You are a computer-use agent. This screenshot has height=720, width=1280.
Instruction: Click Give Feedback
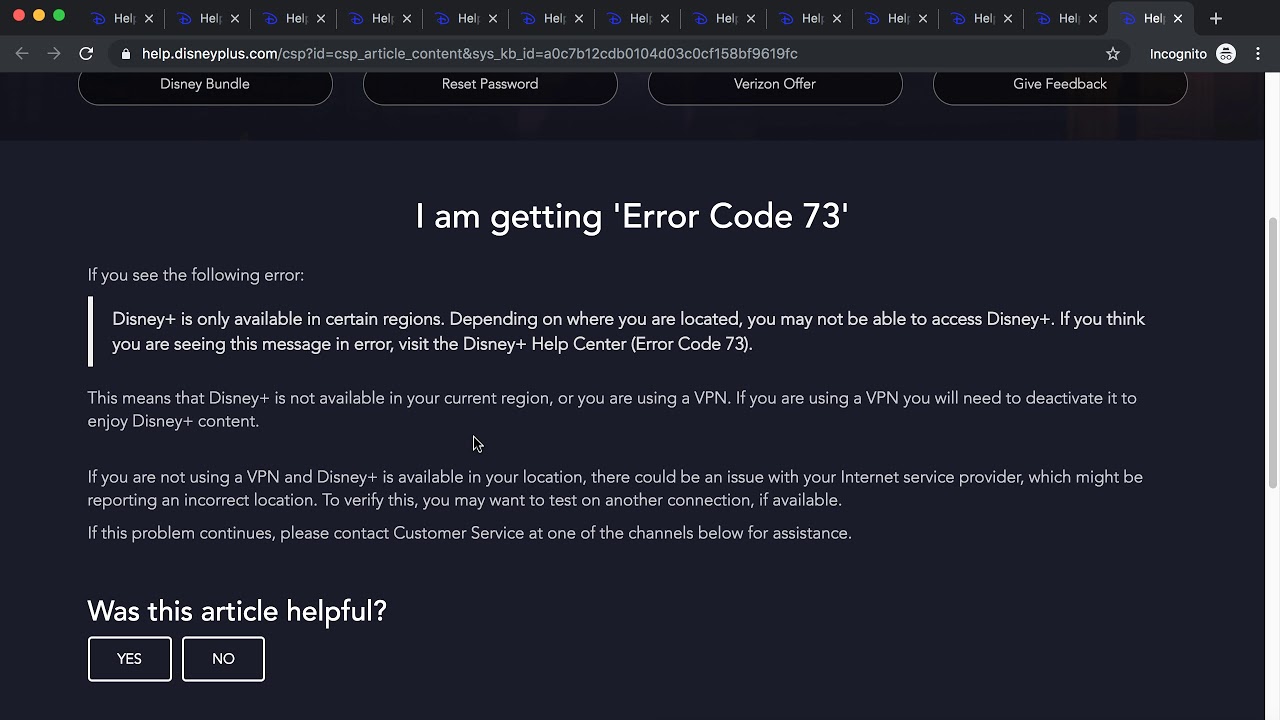[x=1059, y=84]
